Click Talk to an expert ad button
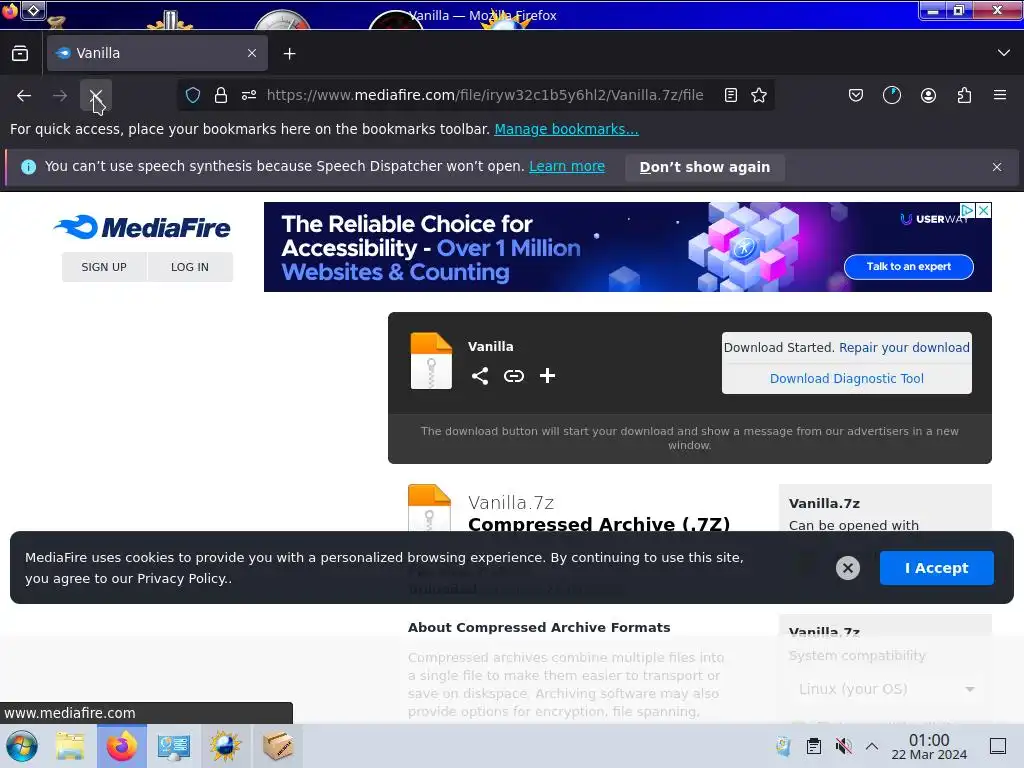The image size is (1024, 768). pos(908,266)
